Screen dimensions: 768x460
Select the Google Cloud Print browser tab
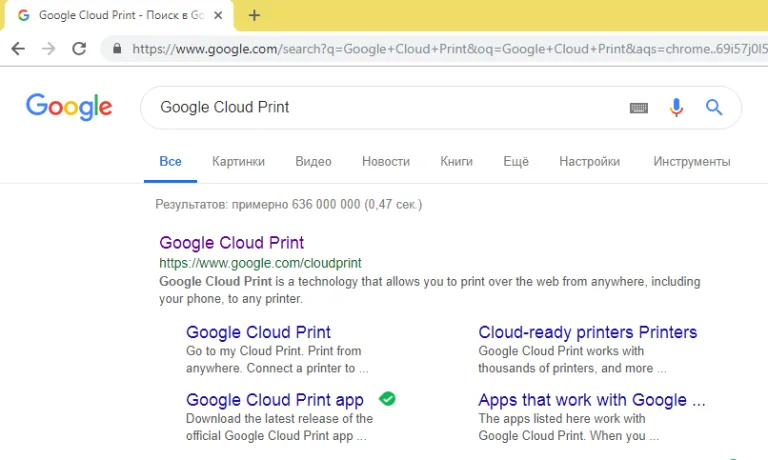pyautogui.click(x=119, y=15)
